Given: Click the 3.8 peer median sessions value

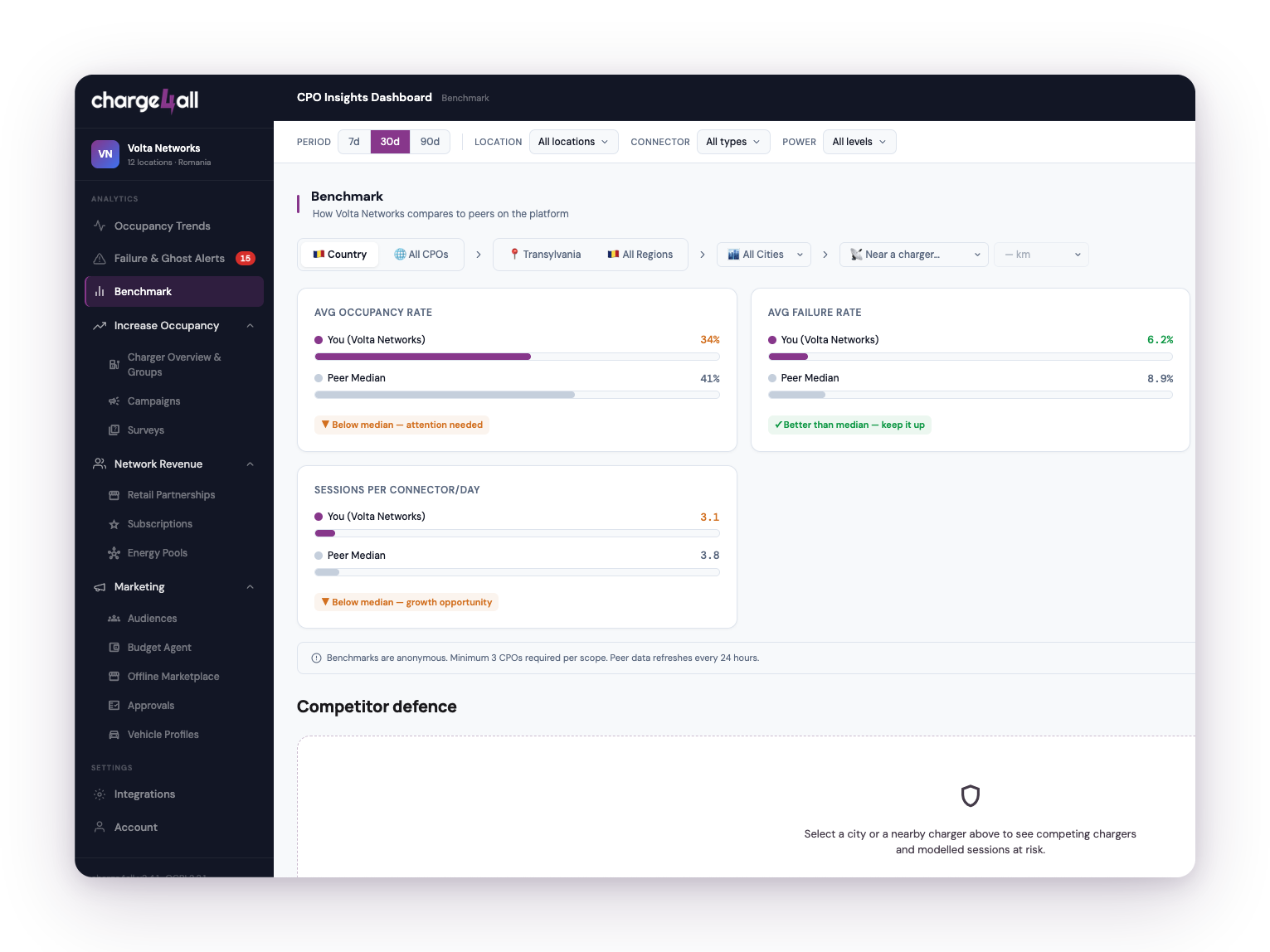Looking at the screenshot, I should click(x=710, y=556).
